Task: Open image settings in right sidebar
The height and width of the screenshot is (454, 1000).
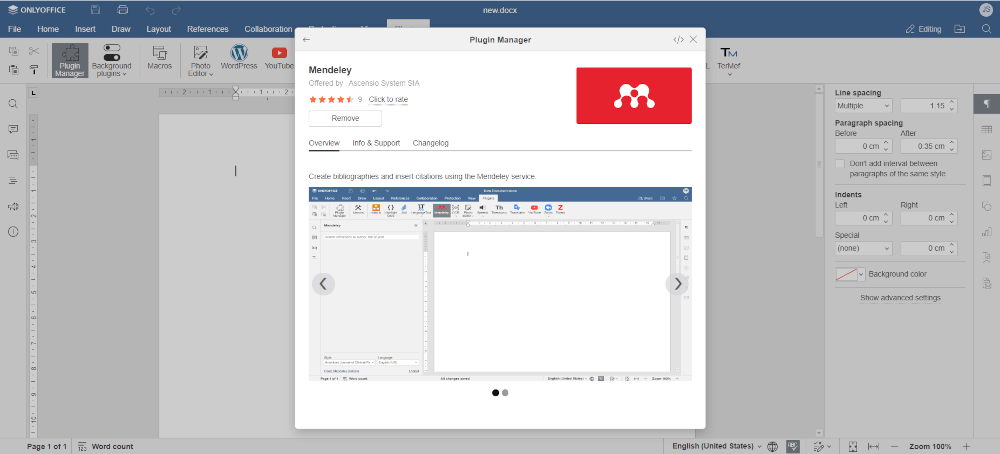Action: [x=987, y=155]
